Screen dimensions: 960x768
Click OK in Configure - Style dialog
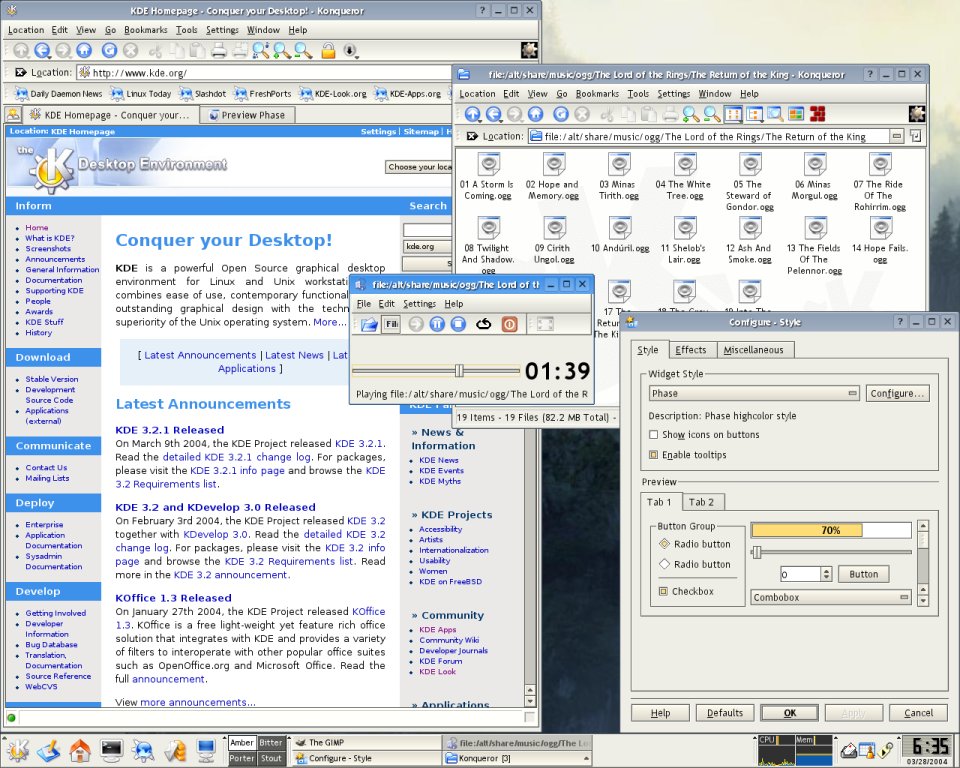coord(790,713)
